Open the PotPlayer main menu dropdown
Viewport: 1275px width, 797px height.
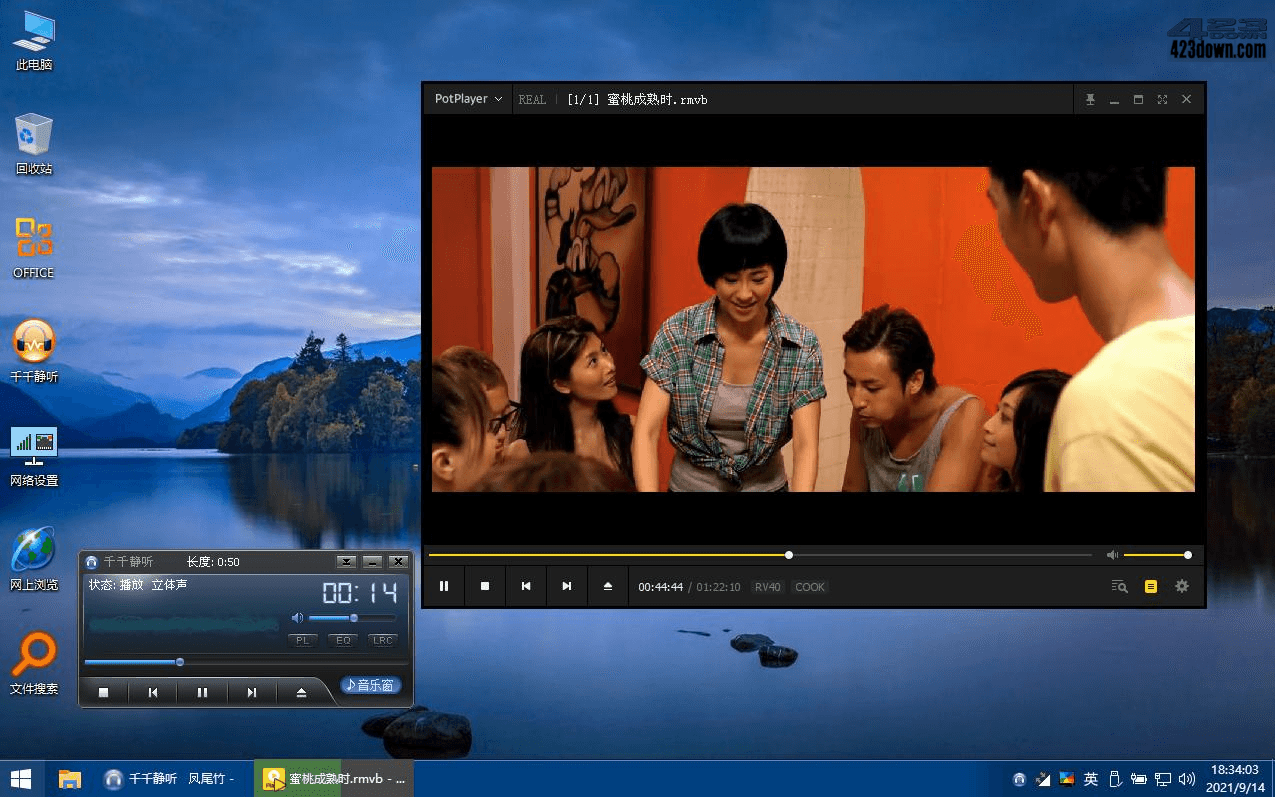click(468, 99)
